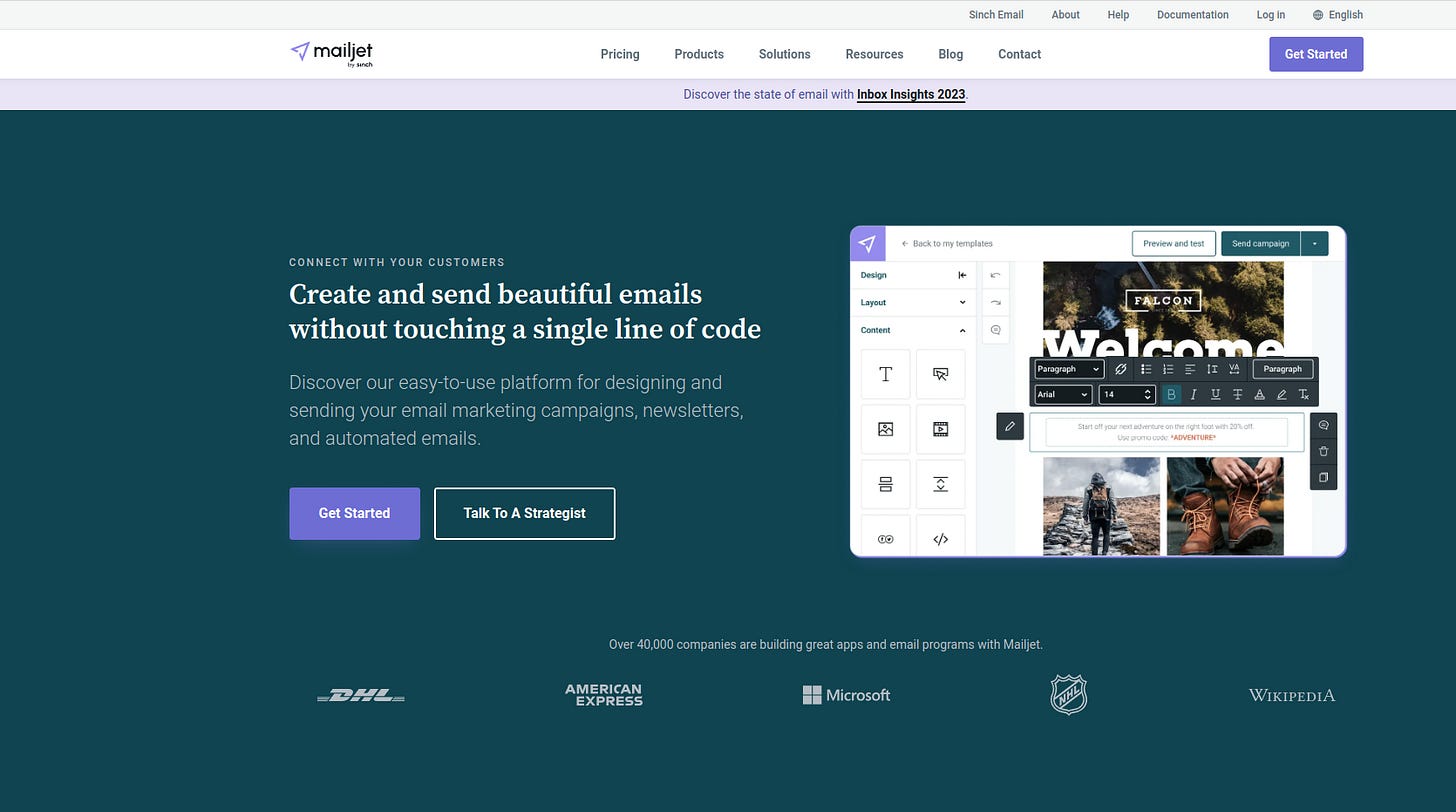This screenshot has height=812, width=1456.
Task: Click the redo arrow in the editor
Action: click(995, 302)
